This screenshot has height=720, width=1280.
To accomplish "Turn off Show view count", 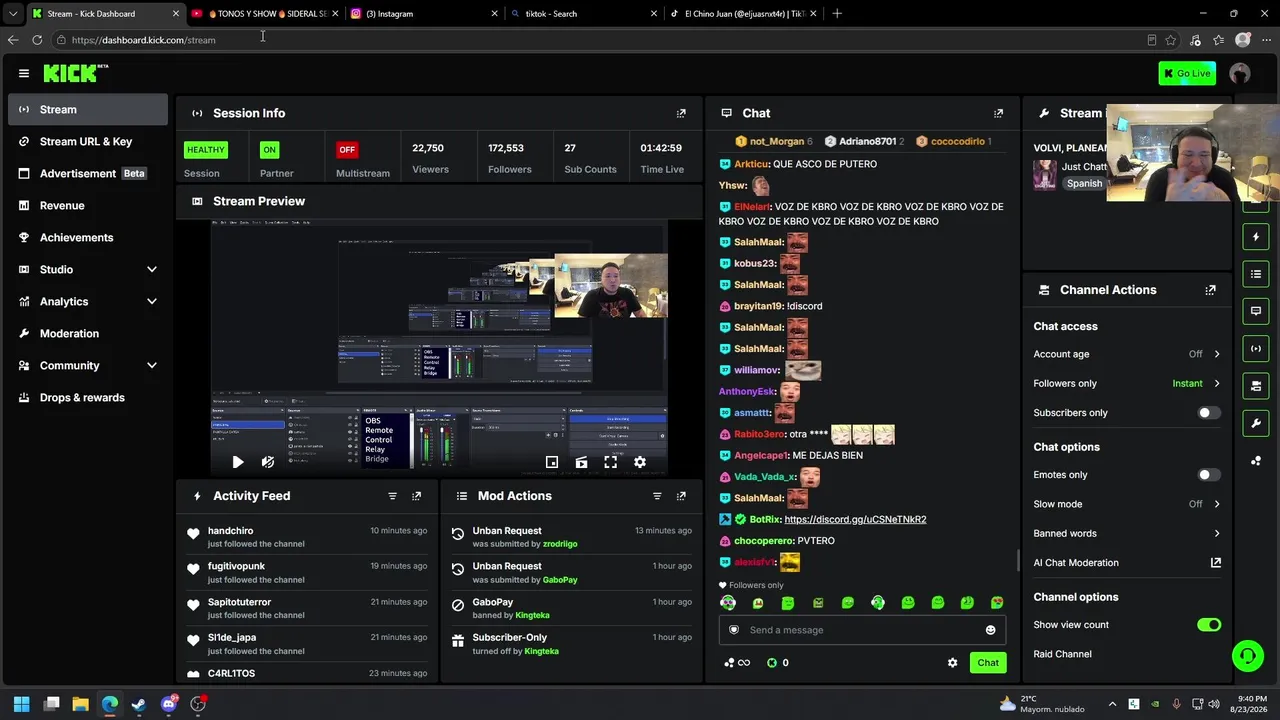I will point(1209,625).
